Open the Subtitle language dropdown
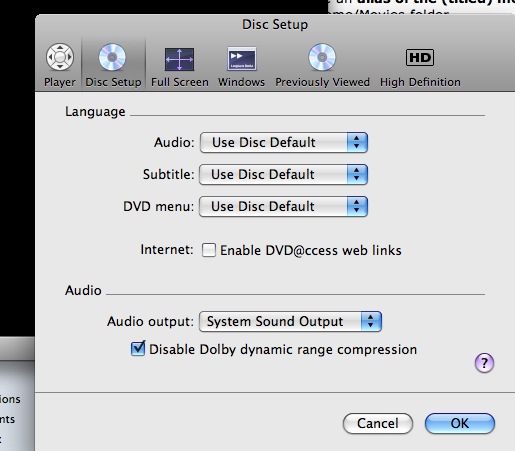 click(283, 174)
